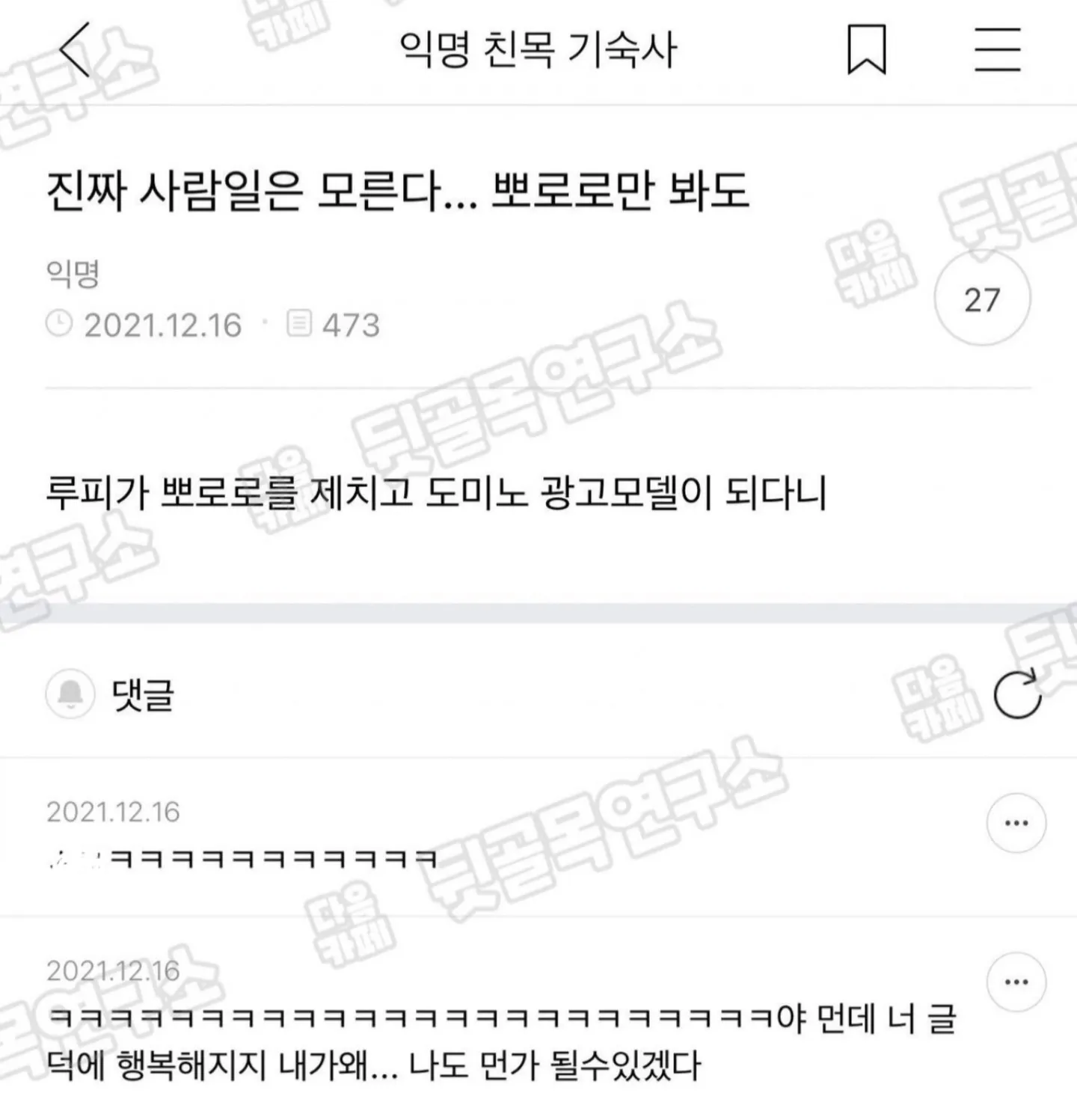This screenshot has width=1077, height=1120.
Task: Open the hamburger menu icon
Action: tap(998, 49)
